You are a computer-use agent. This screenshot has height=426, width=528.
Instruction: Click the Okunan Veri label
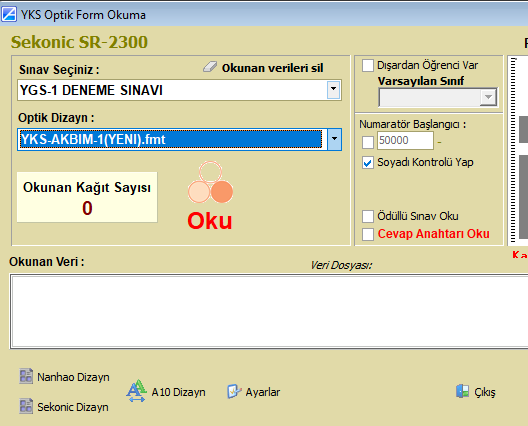[x=46, y=262]
